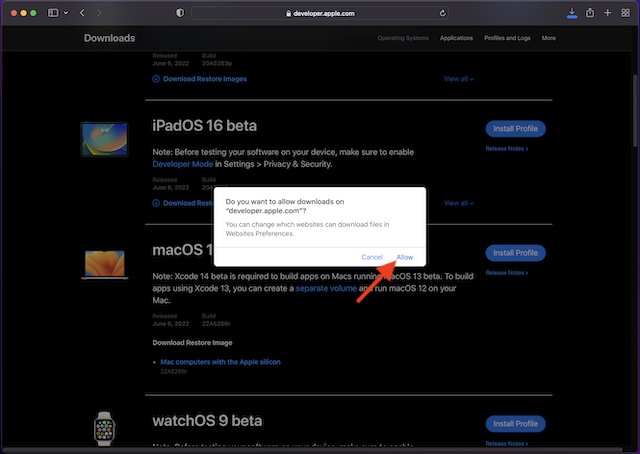Go forward with the forward arrow
Image resolution: width=640 pixels, height=454 pixels.
coord(99,13)
